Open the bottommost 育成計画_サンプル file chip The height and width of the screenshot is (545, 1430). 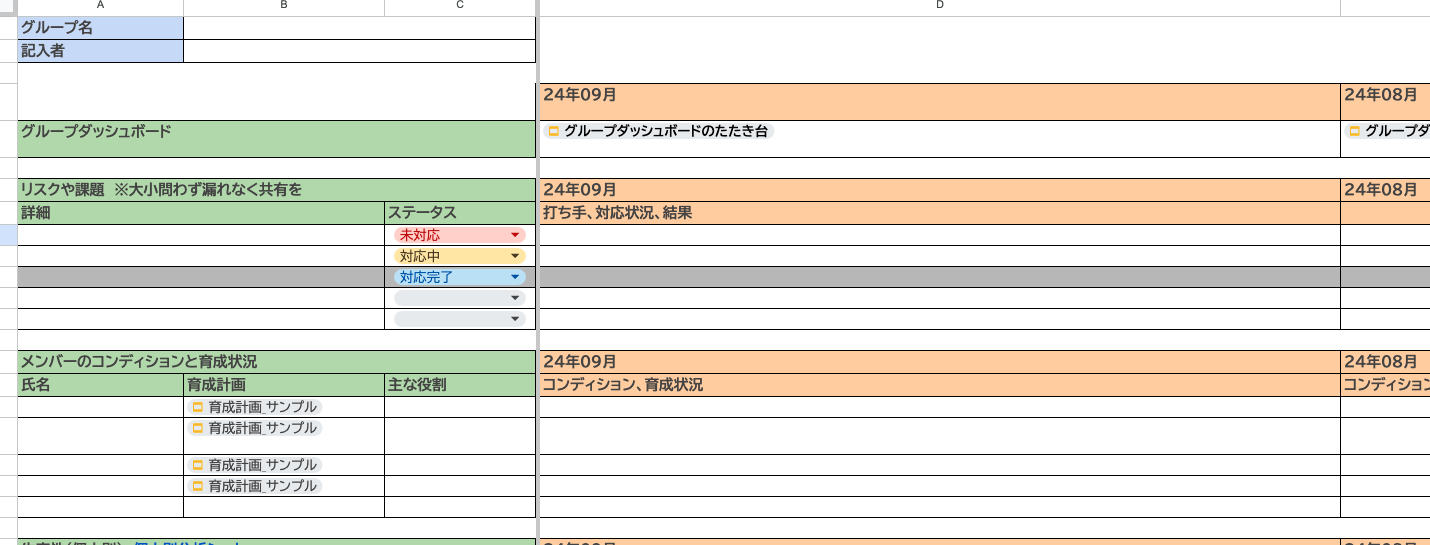click(x=254, y=486)
